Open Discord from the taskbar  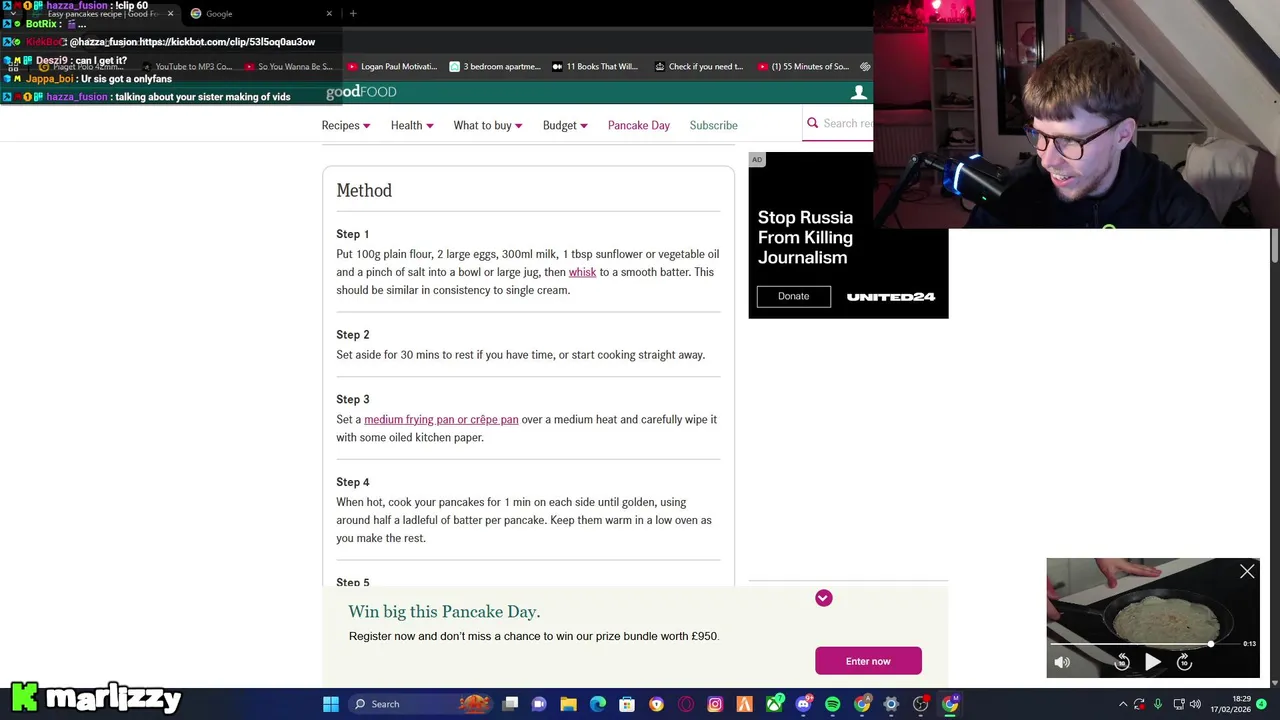(803, 704)
